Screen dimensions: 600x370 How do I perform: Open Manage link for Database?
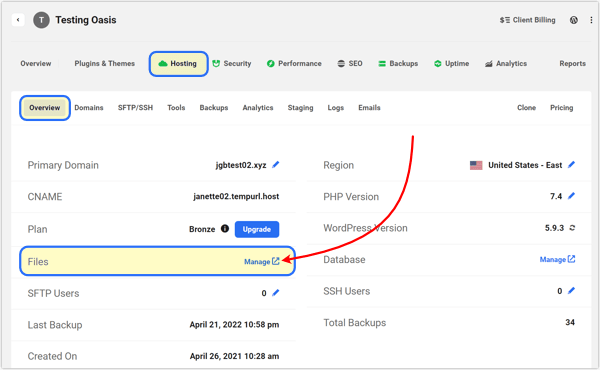coord(558,259)
